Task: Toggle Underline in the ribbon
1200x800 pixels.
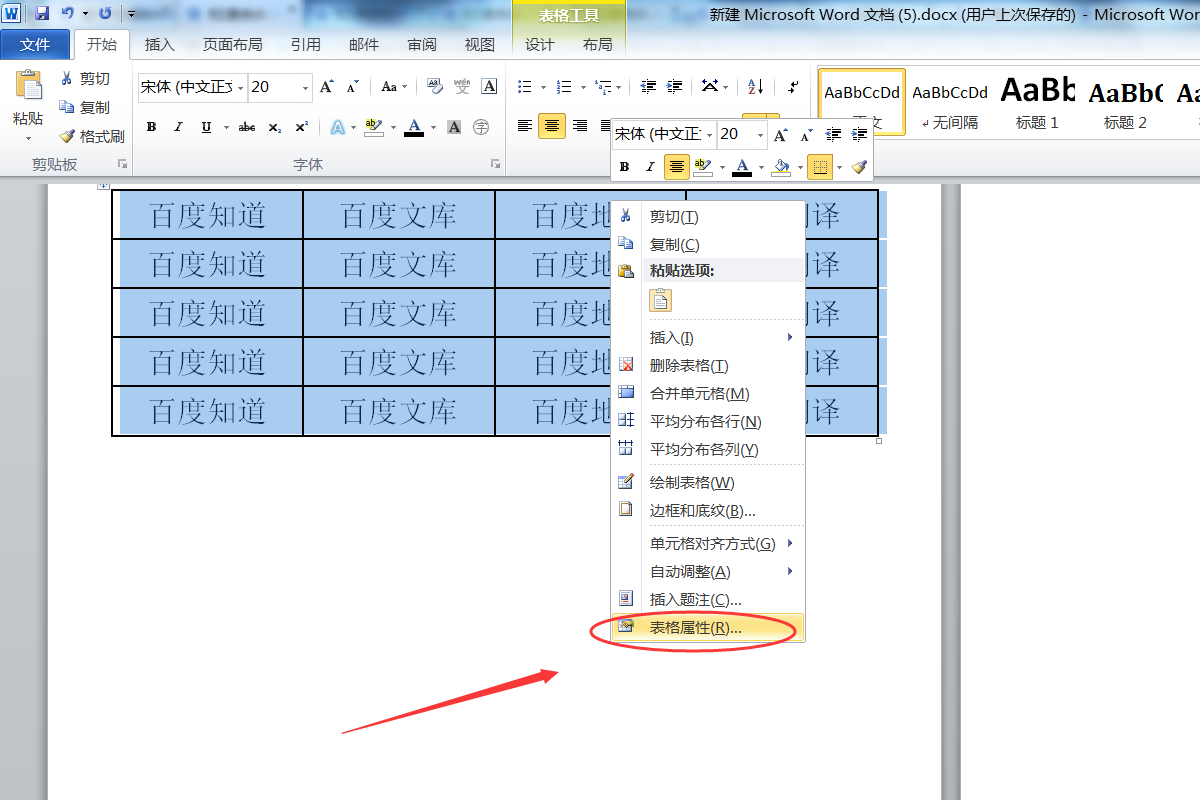Action: click(206, 127)
